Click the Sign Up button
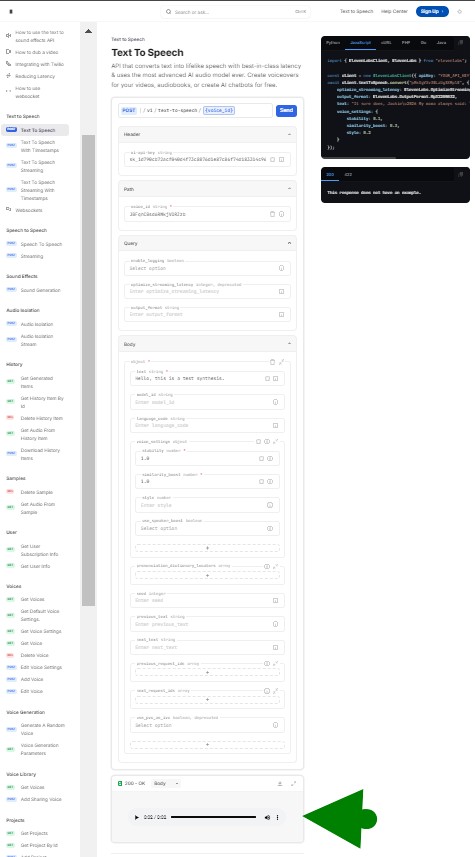Screen dimensions: 475x857 [x=432, y=11]
